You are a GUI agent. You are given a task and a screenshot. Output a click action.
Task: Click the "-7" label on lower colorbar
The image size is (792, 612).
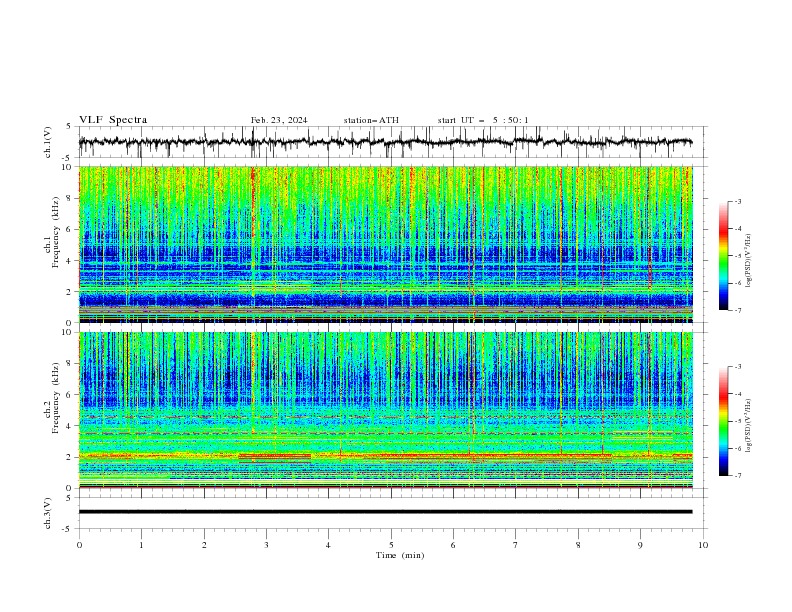click(738, 476)
